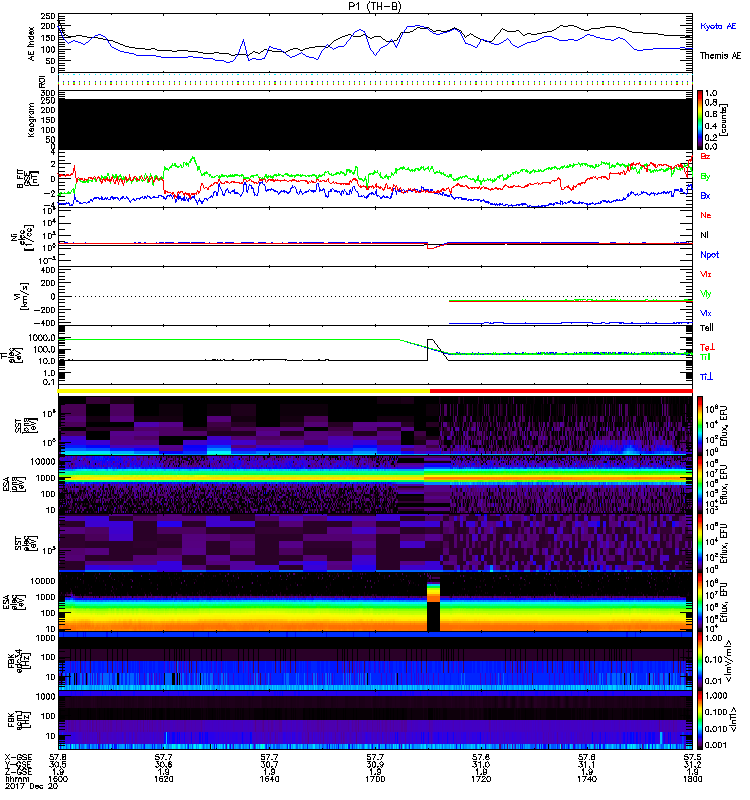This screenshot has height=800, width=750.
Task: Click the Keogram counts color bar
Action: 700,120
